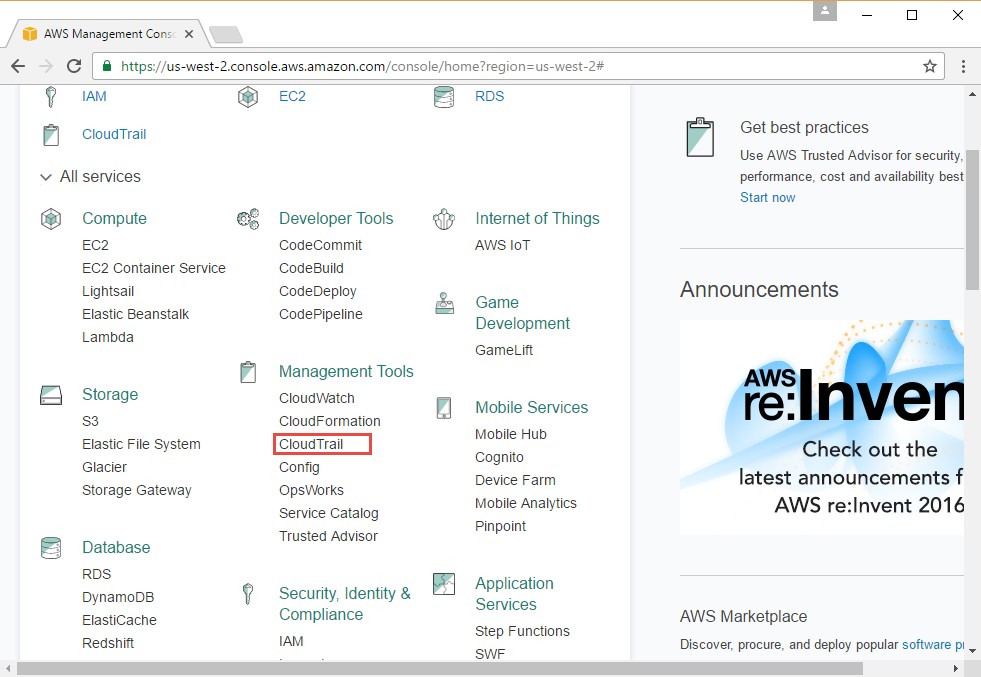Click the Get best practices clipboard icon
981x677 pixels.
(x=700, y=137)
